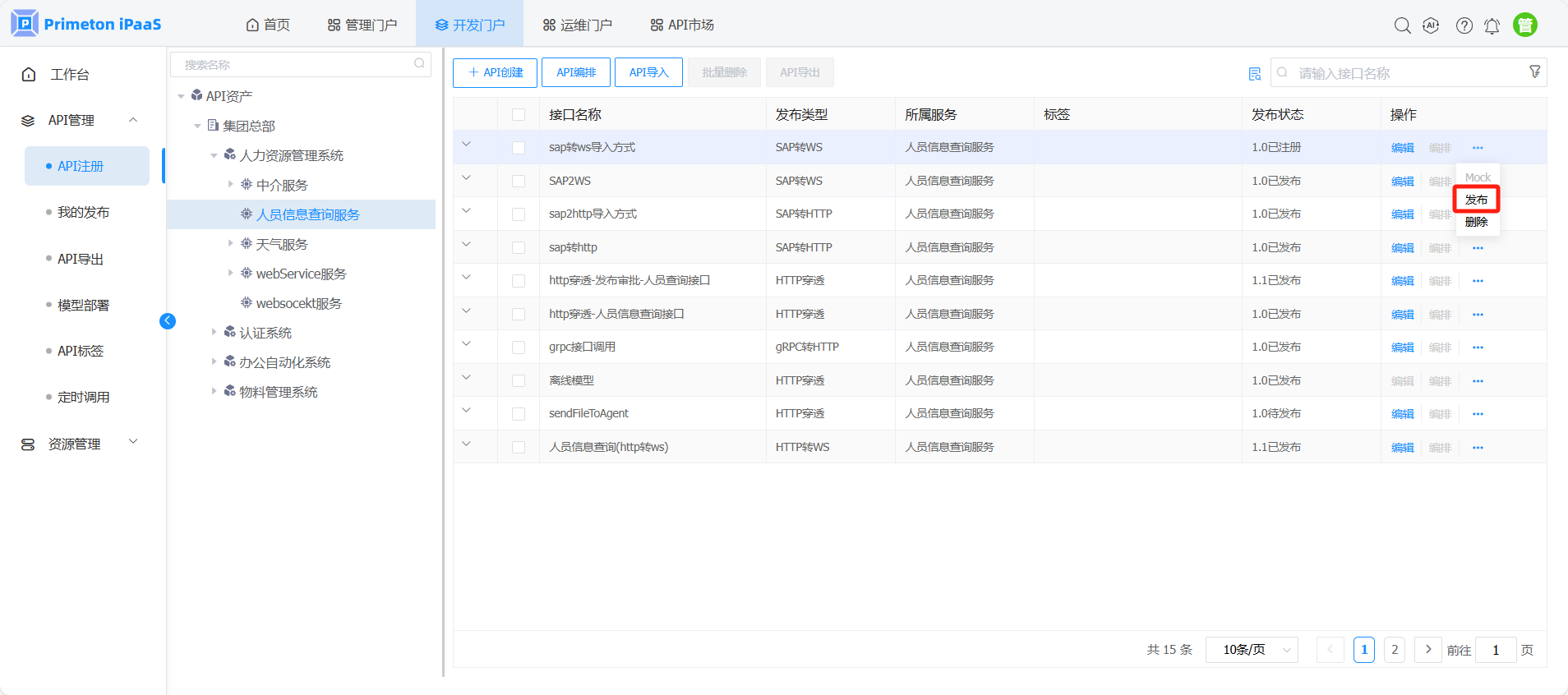Click the column settings icon beside search box
1568x695 pixels.
[x=1254, y=74]
